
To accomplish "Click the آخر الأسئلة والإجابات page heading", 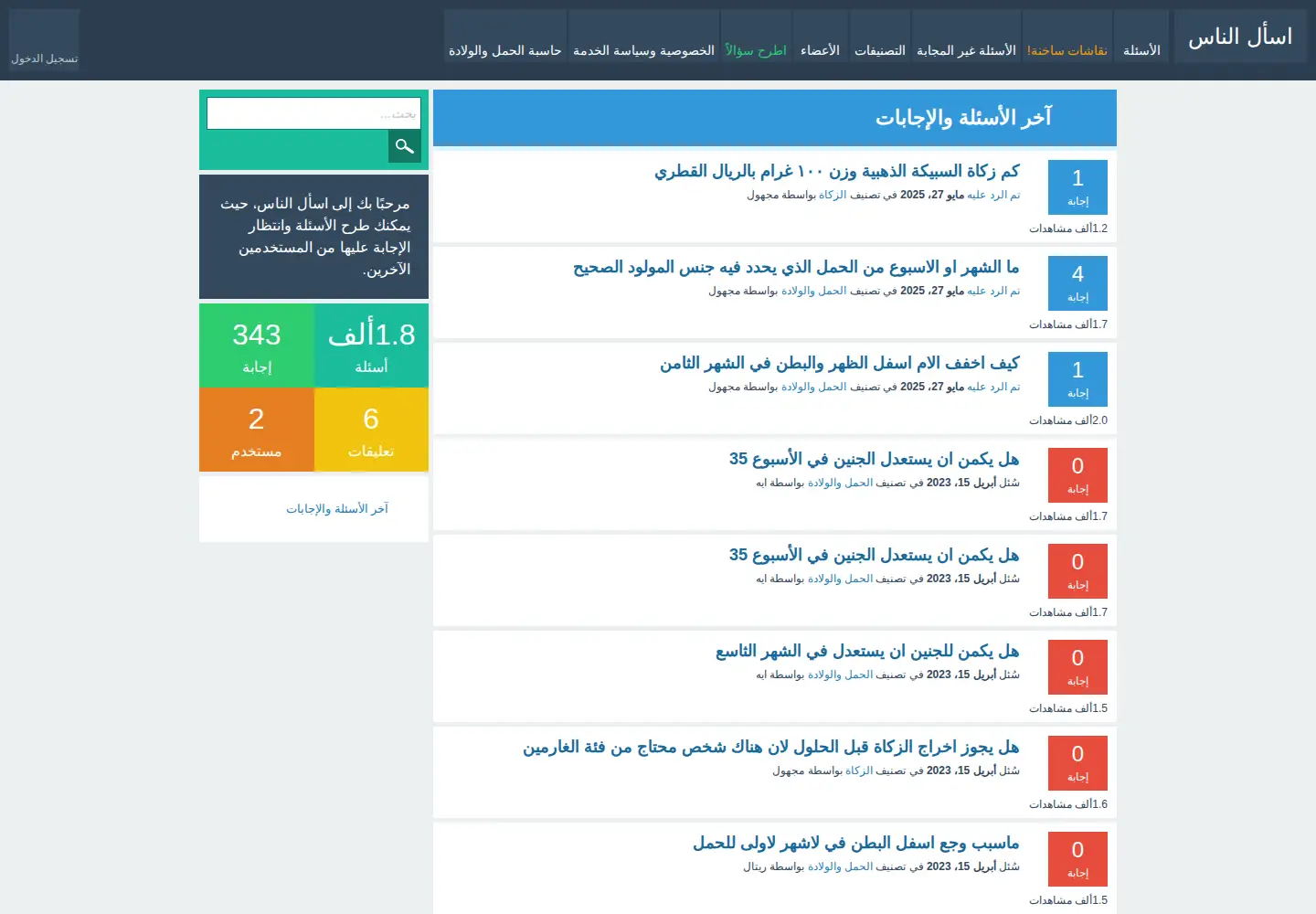I will [x=963, y=118].
